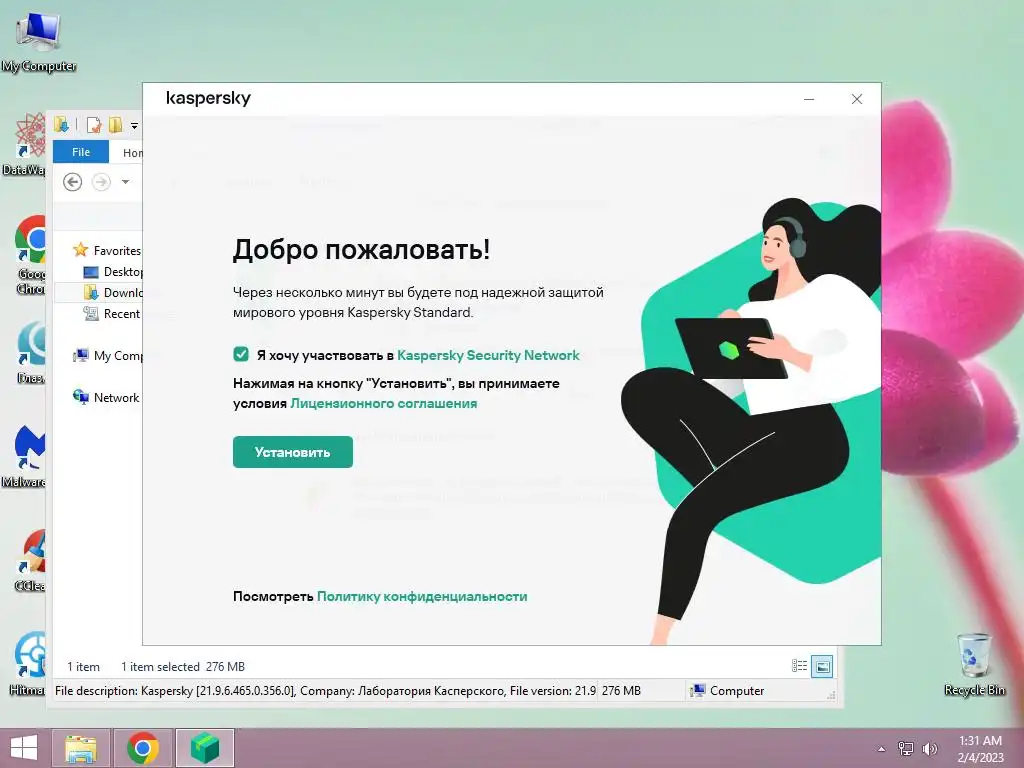
Task: Switch to the Home ribbon tab in Explorer
Action: click(133, 153)
